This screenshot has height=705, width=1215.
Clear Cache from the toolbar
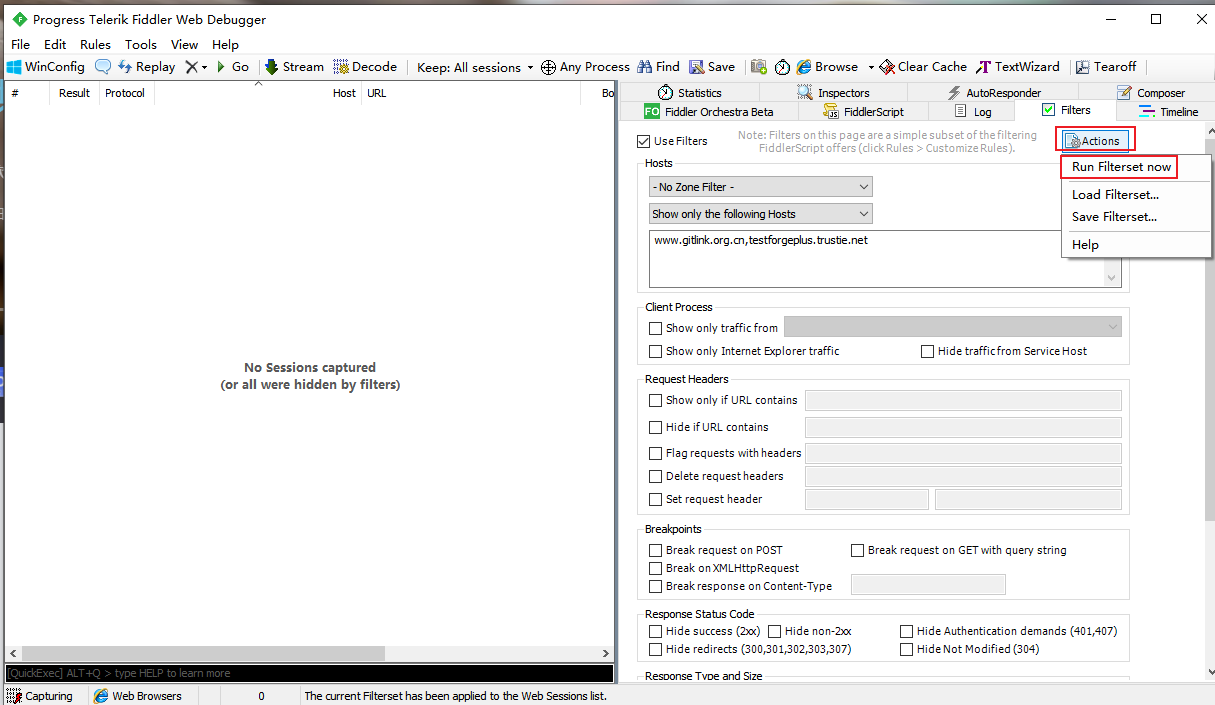(x=923, y=67)
